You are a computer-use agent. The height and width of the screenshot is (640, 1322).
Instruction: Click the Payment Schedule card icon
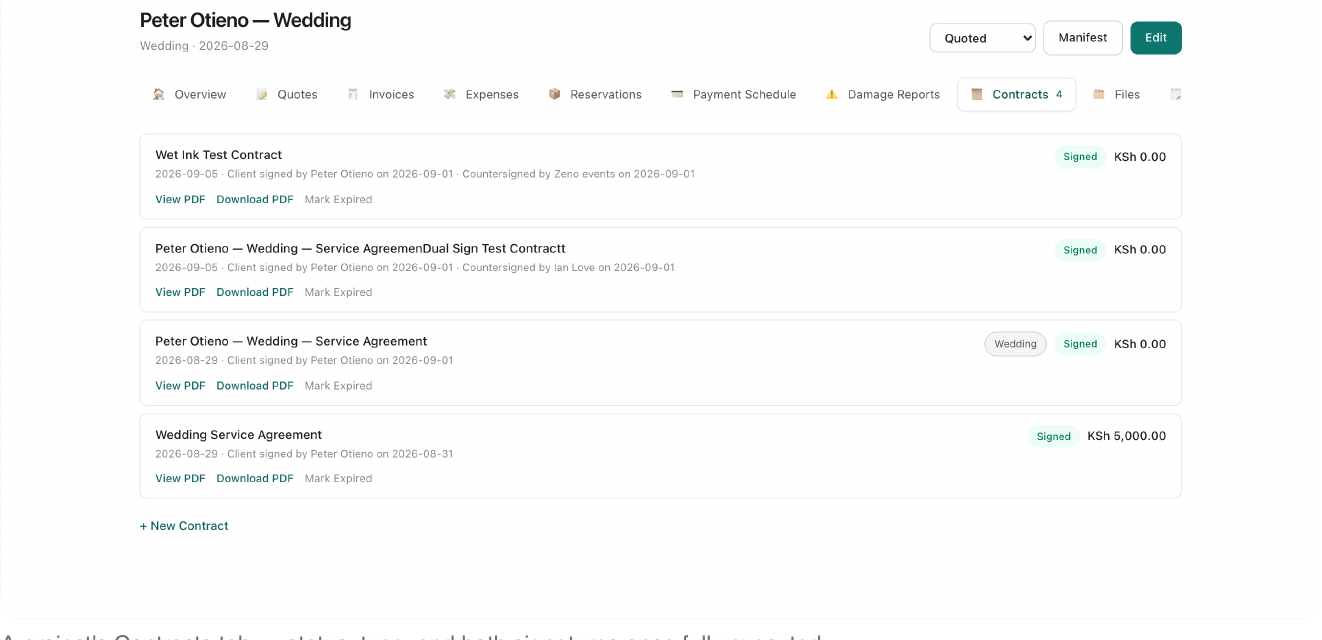point(677,94)
